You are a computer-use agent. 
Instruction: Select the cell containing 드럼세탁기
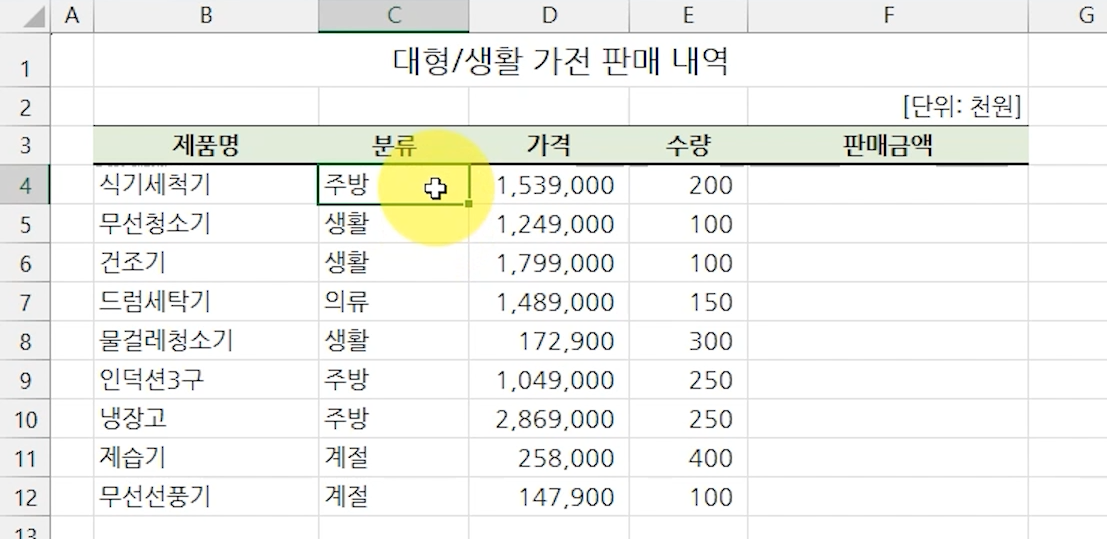coord(205,302)
